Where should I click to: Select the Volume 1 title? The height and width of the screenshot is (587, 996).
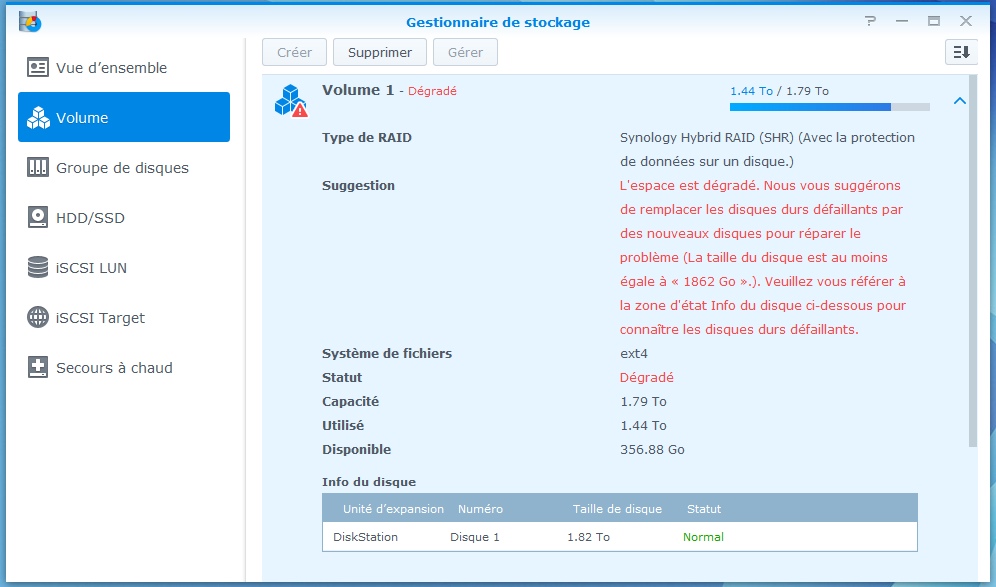(x=358, y=90)
